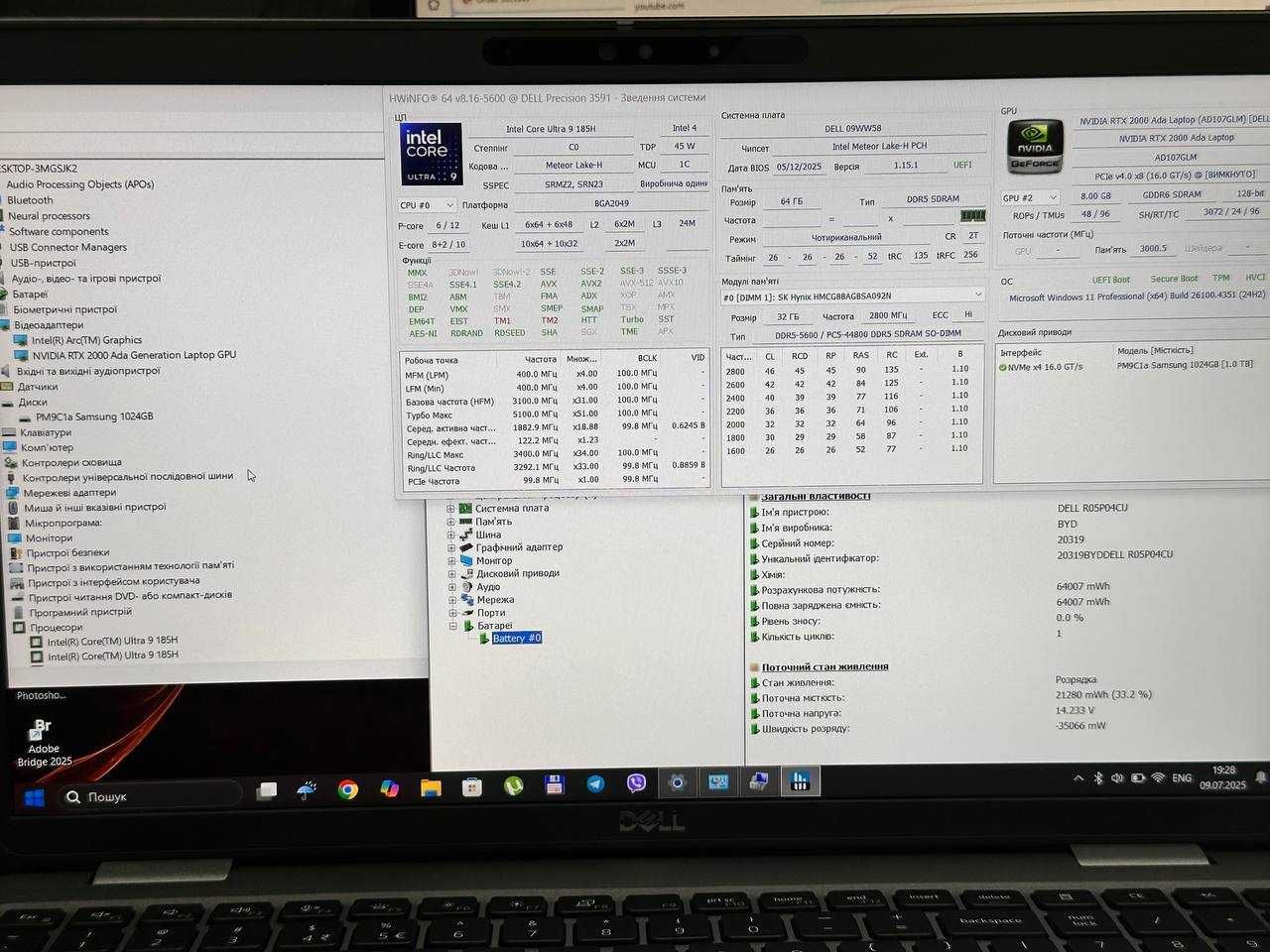Select Battery #0 in the tree

coord(517,639)
